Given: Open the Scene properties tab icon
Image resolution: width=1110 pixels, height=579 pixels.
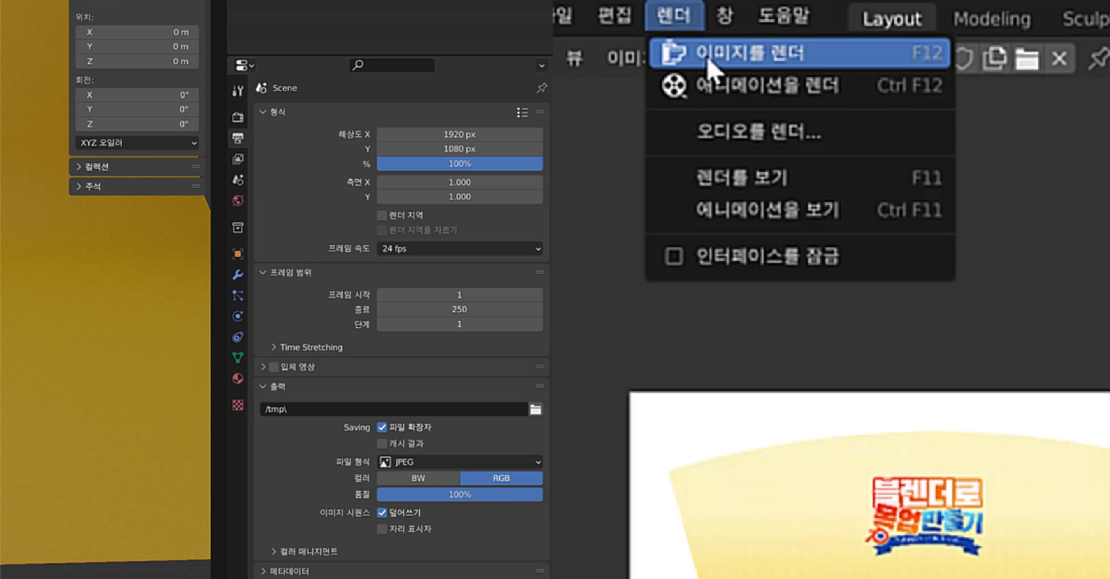Looking at the screenshot, I should click(238, 180).
